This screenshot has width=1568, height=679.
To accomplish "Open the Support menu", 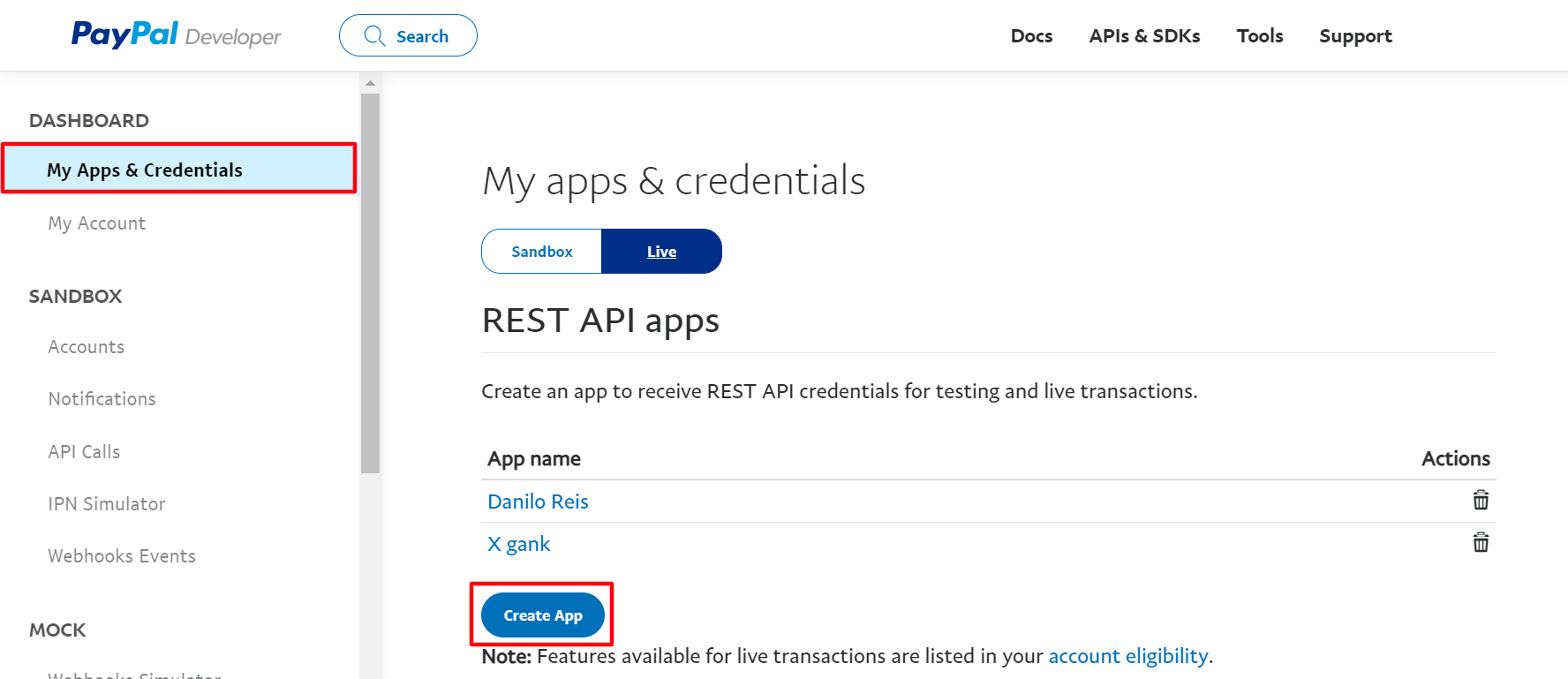I will 1355,36.
